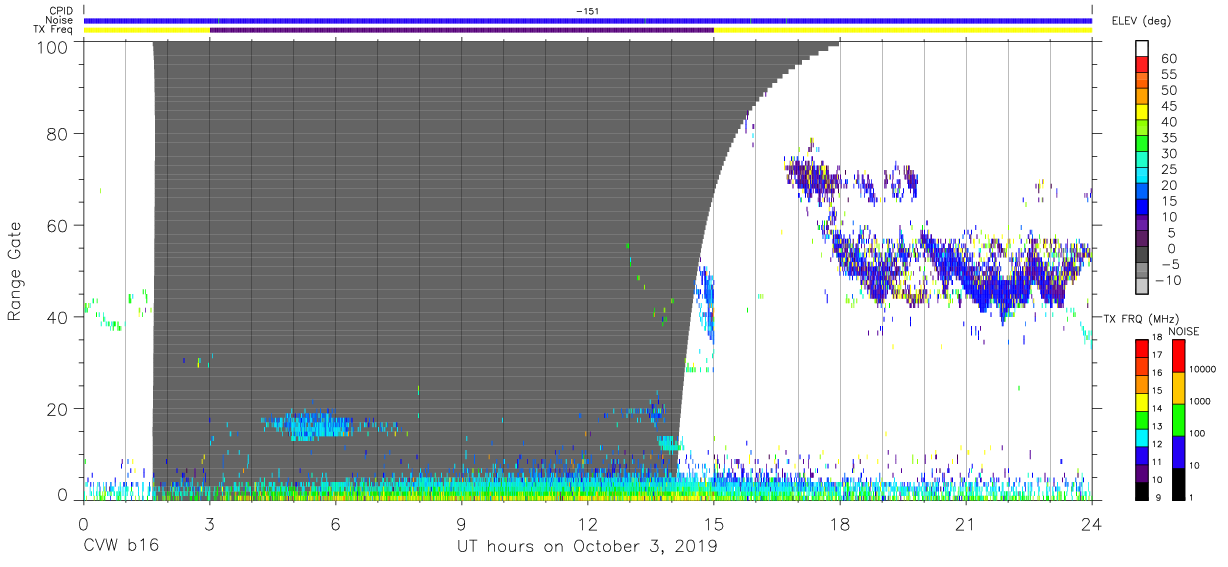Screen dimensions: 1228x567
Task: Click the 25 label on the elevation legend
Action: (1170, 169)
